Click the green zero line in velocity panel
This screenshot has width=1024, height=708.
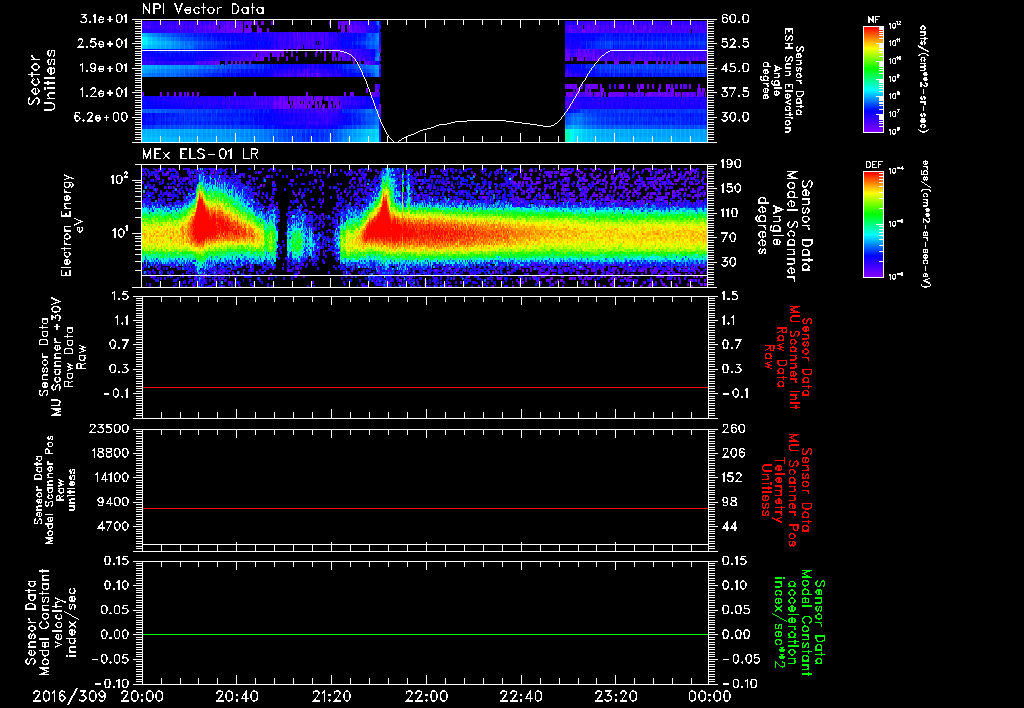coord(424,634)
